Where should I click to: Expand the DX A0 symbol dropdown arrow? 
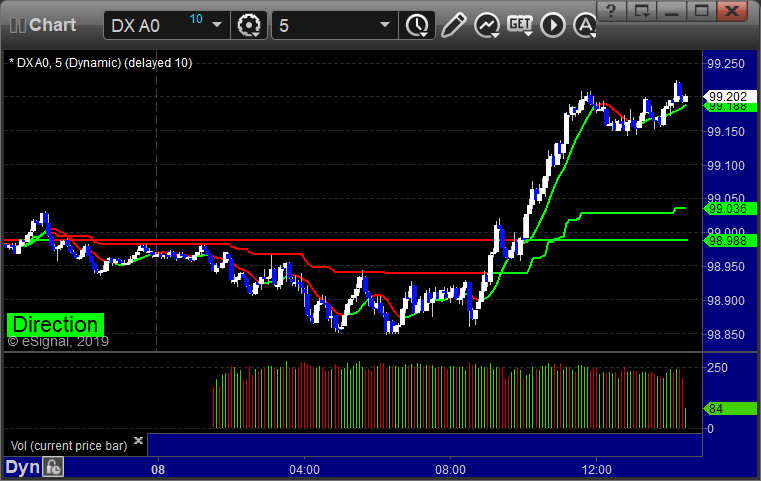217,25
